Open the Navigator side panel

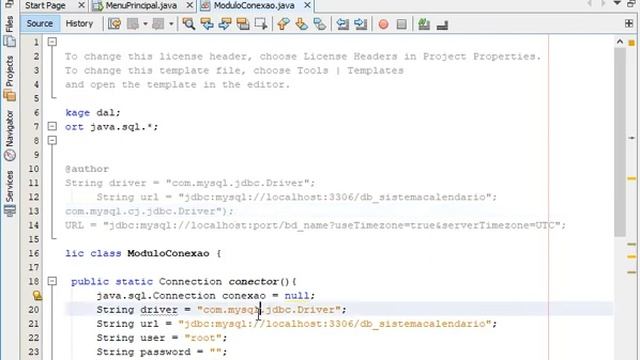click(9, 135)
